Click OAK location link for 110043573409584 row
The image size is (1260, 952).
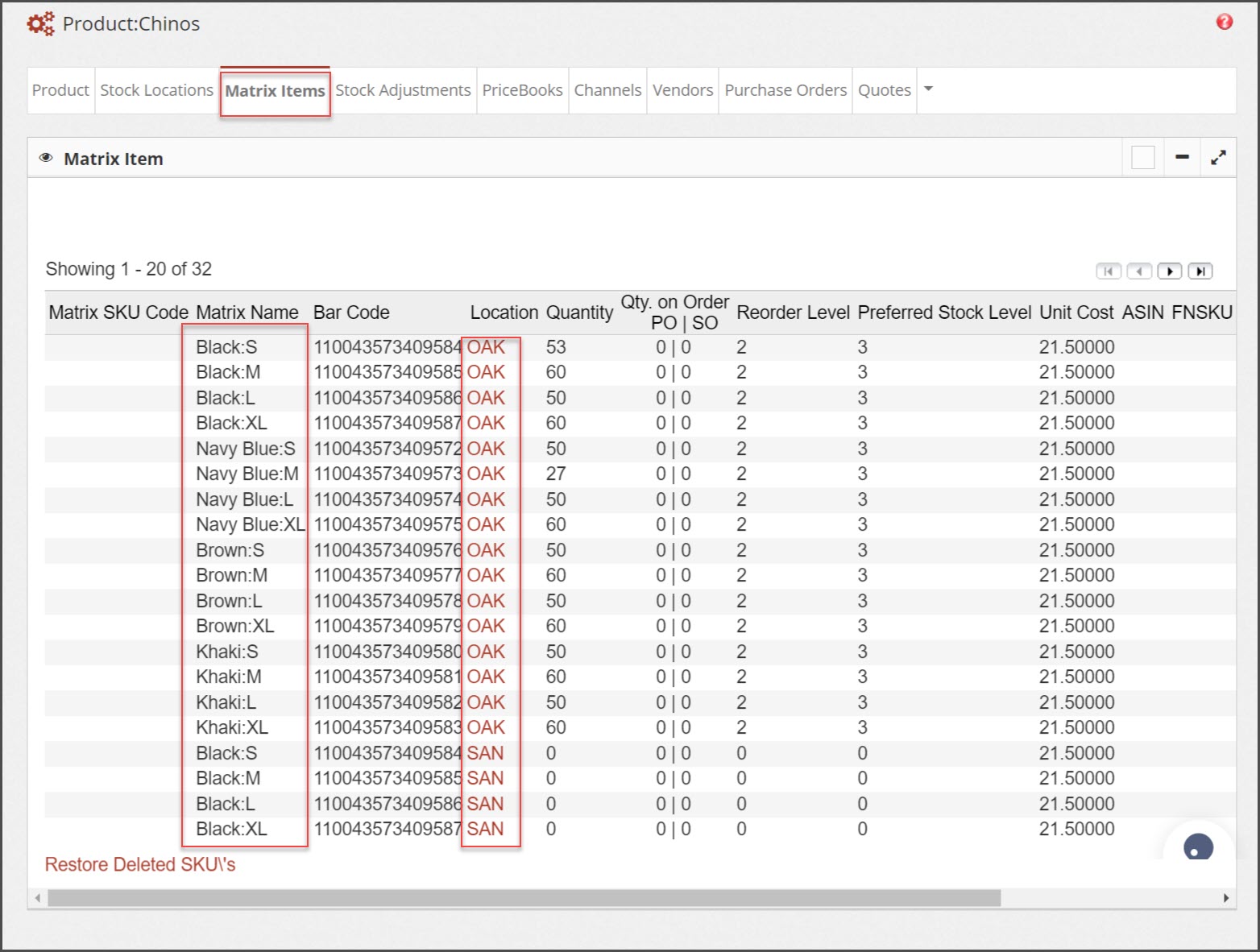[486, 347]
